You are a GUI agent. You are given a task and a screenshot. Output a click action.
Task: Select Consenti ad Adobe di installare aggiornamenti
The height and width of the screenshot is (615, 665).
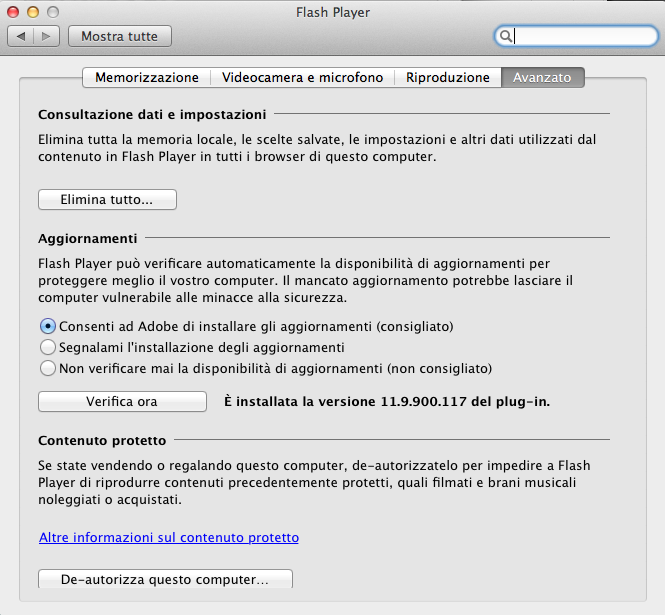47,326
